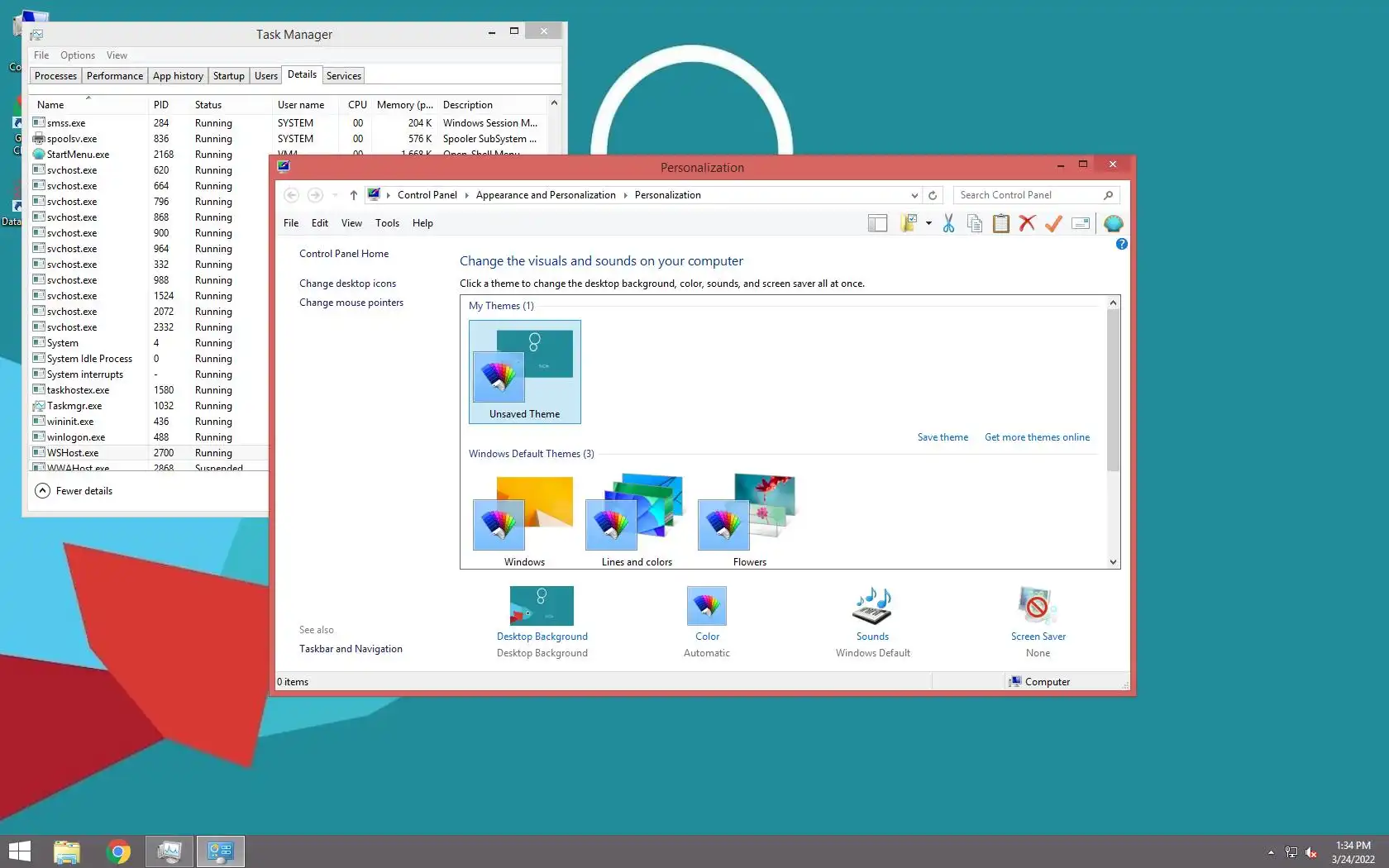Click the Forward navigation arrow
The width and height of the screenshot is (1389, 868).
point(315,195)
